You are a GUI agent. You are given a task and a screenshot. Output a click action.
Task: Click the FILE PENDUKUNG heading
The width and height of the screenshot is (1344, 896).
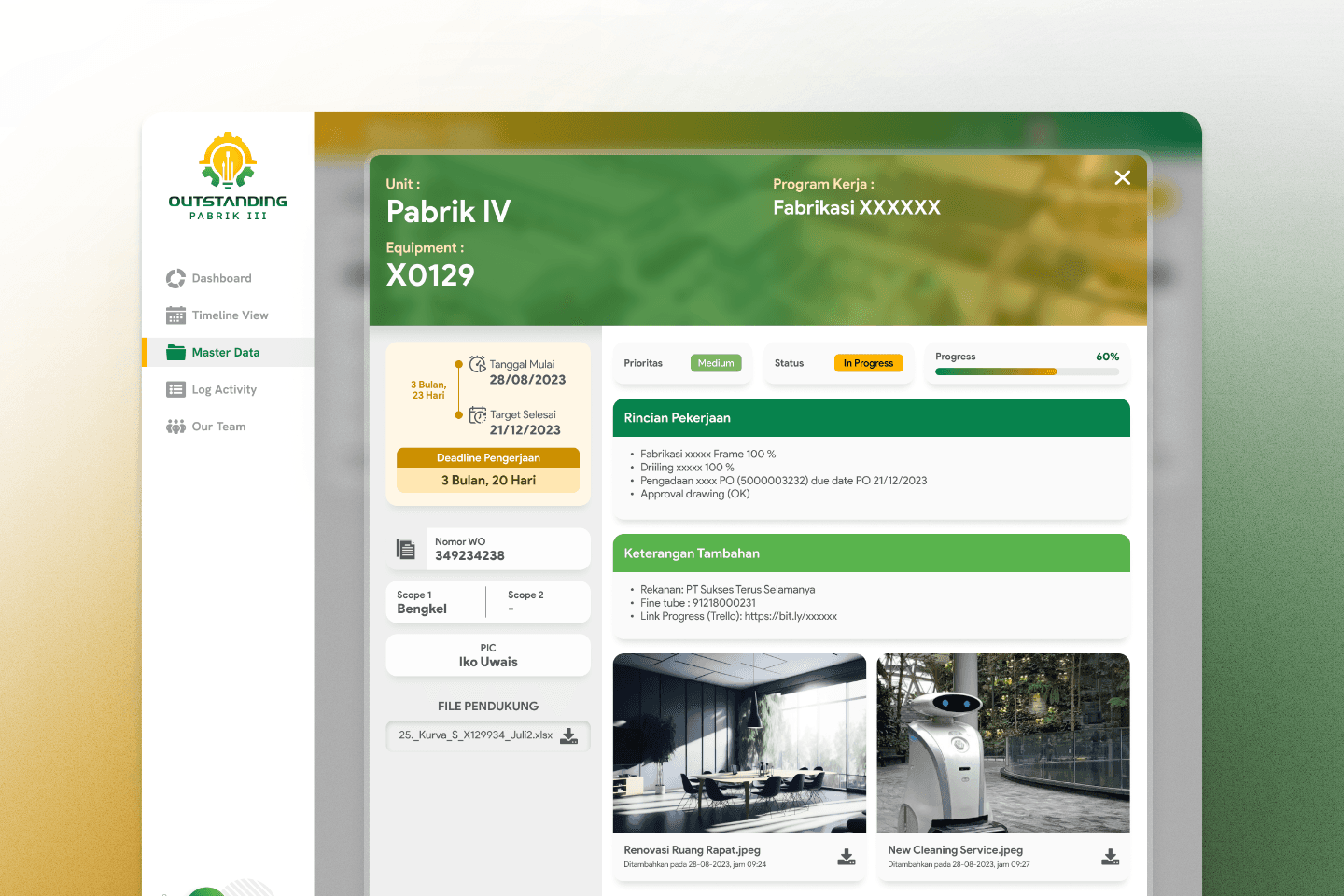tap(488, 707)
